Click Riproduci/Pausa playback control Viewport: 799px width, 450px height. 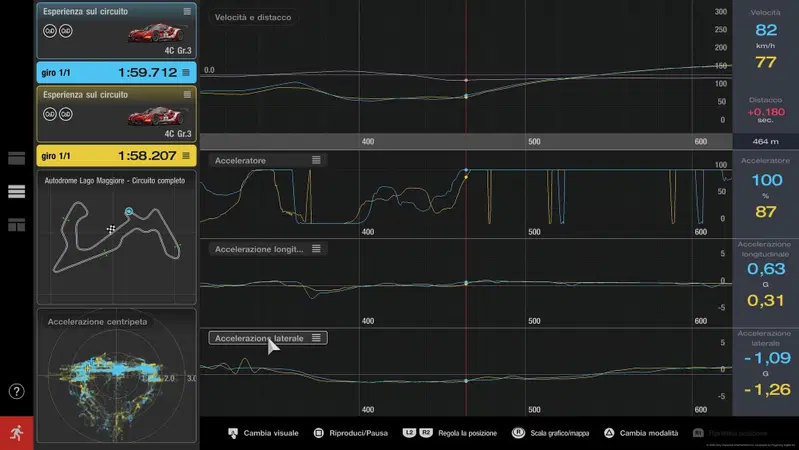350,433
